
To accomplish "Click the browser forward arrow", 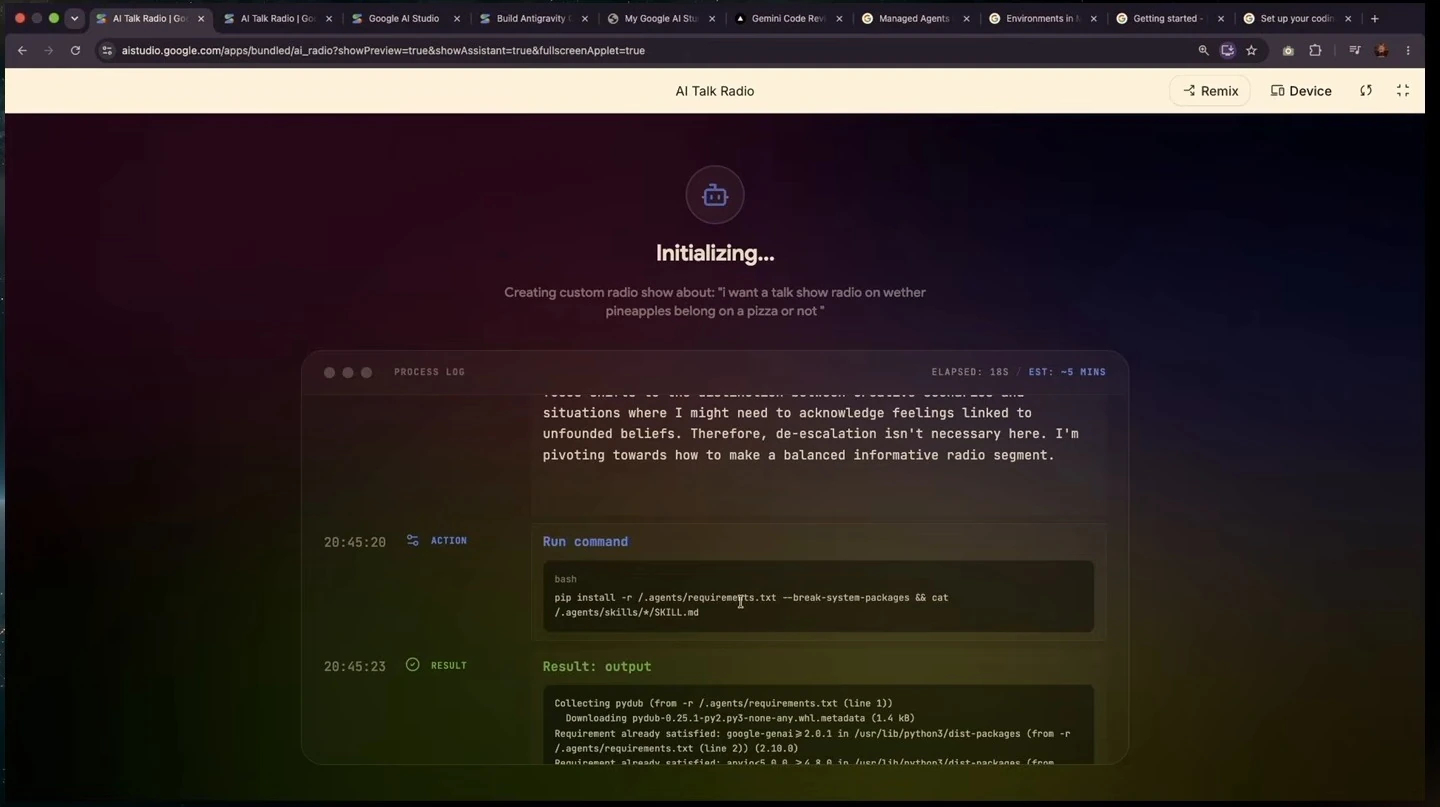I will pyautogui.click(x=48, y=50).
